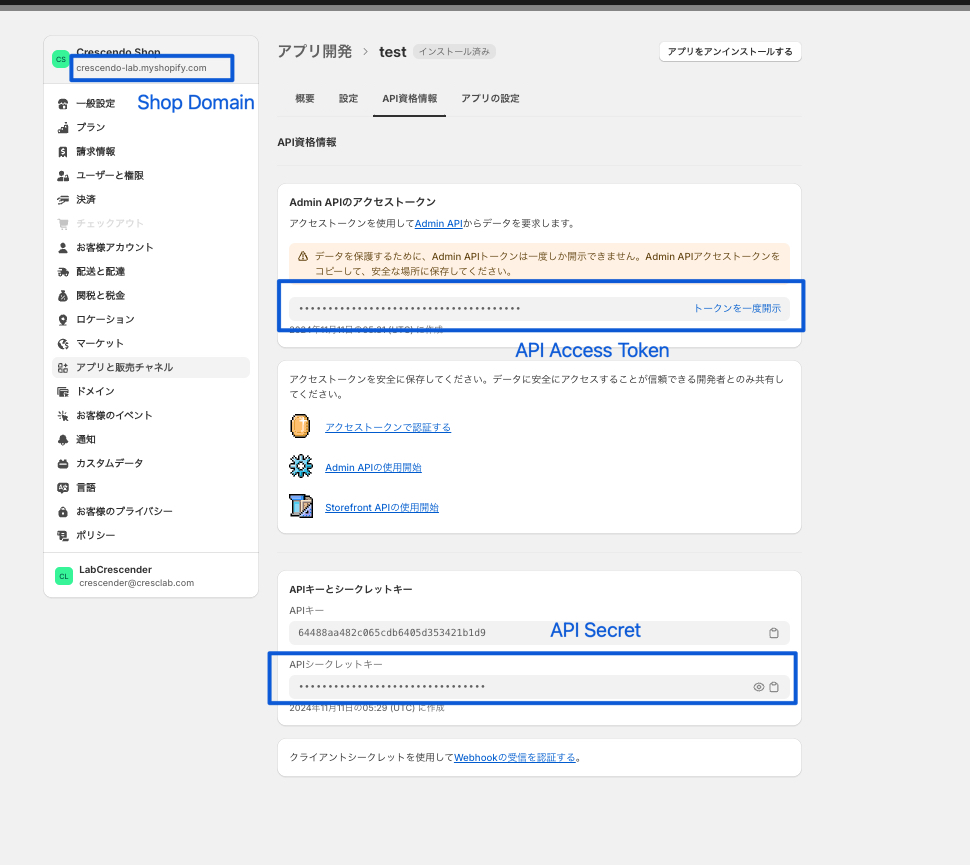The height and width of the screenshot is (865, 970).
Task: Click the Admin API gear illustration icon
Action: (301, 467)
